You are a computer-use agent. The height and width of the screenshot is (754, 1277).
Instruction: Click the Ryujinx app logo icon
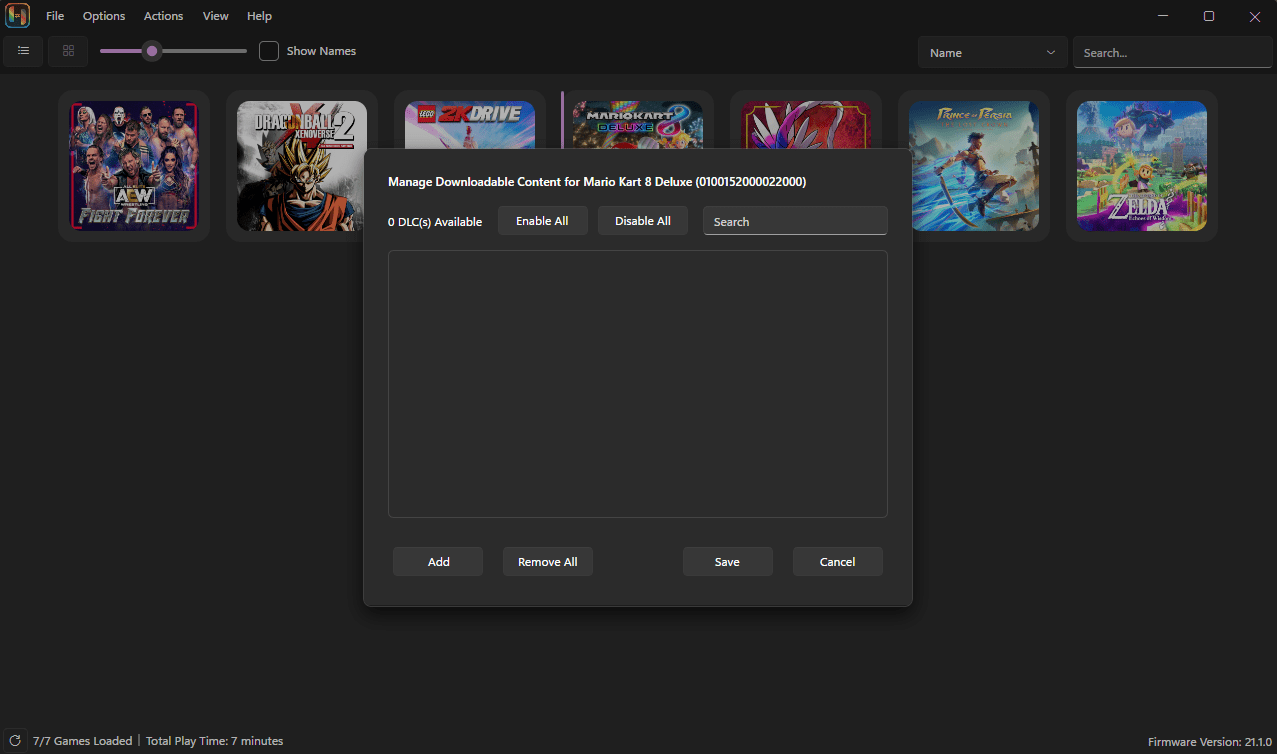[18, 16]
